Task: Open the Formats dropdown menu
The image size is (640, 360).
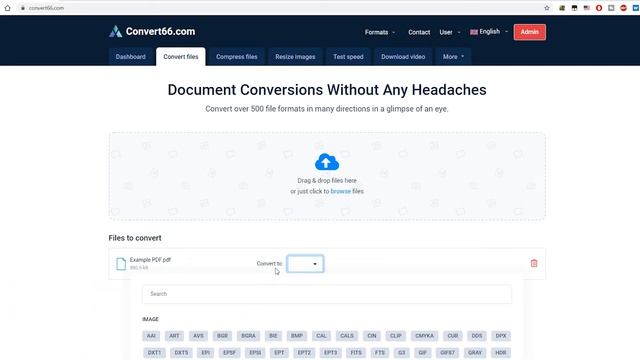Action: 380,32
